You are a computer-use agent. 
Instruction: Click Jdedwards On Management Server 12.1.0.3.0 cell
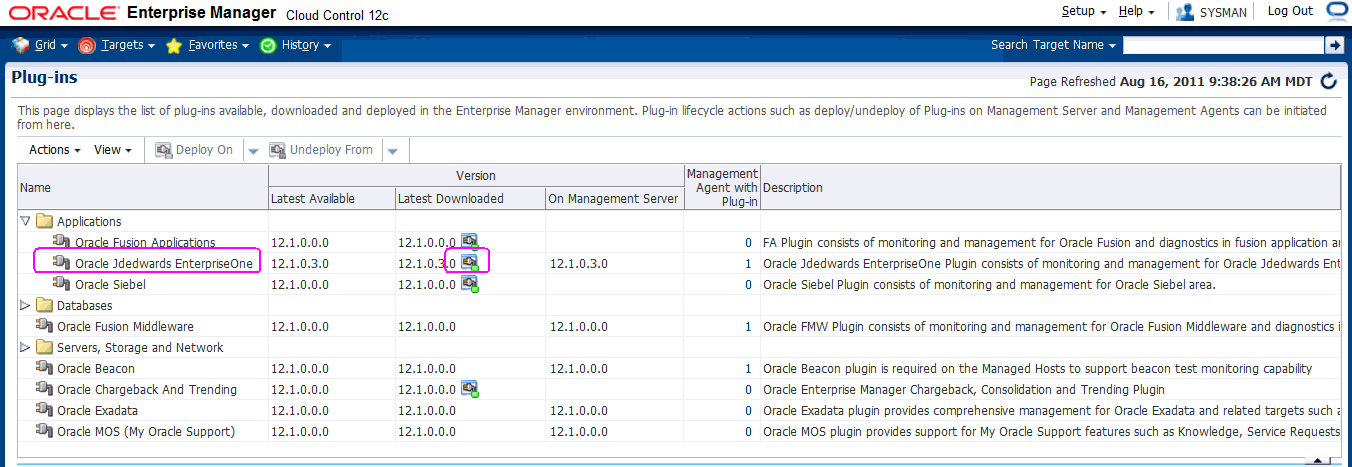coord(579,263)
